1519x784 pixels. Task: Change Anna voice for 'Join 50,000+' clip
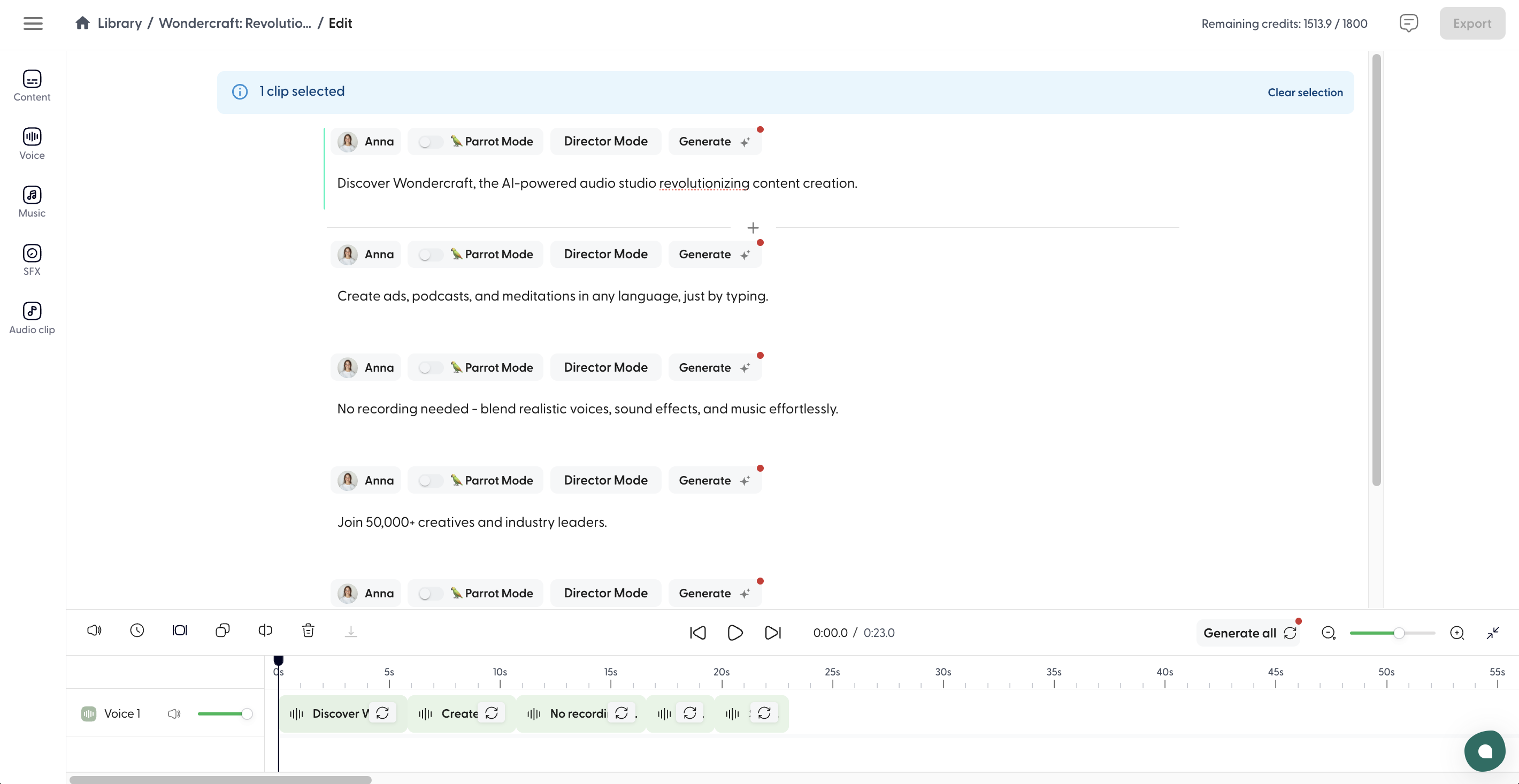click(x=366, y=480)
